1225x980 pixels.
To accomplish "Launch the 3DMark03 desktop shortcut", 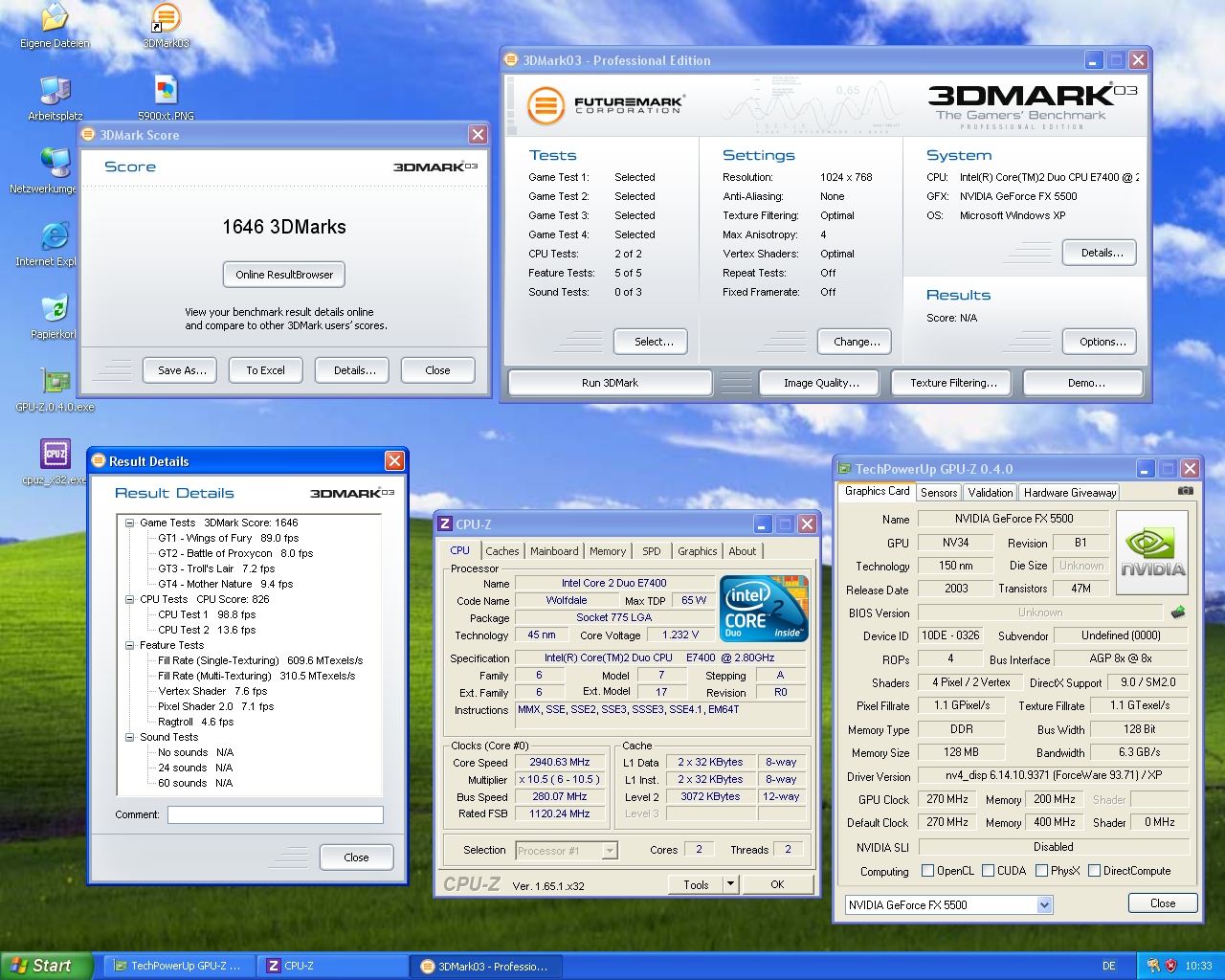I will 167,26.
